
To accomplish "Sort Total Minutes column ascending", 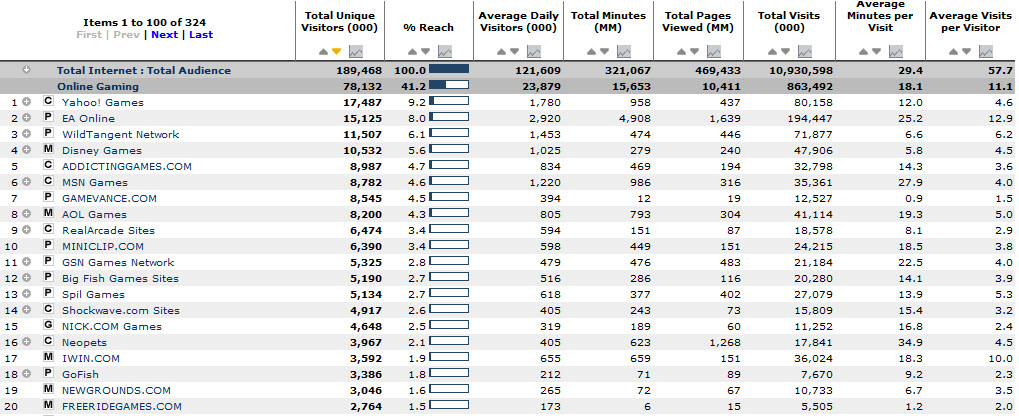I will pyautogui.click(x=591, y=51).
